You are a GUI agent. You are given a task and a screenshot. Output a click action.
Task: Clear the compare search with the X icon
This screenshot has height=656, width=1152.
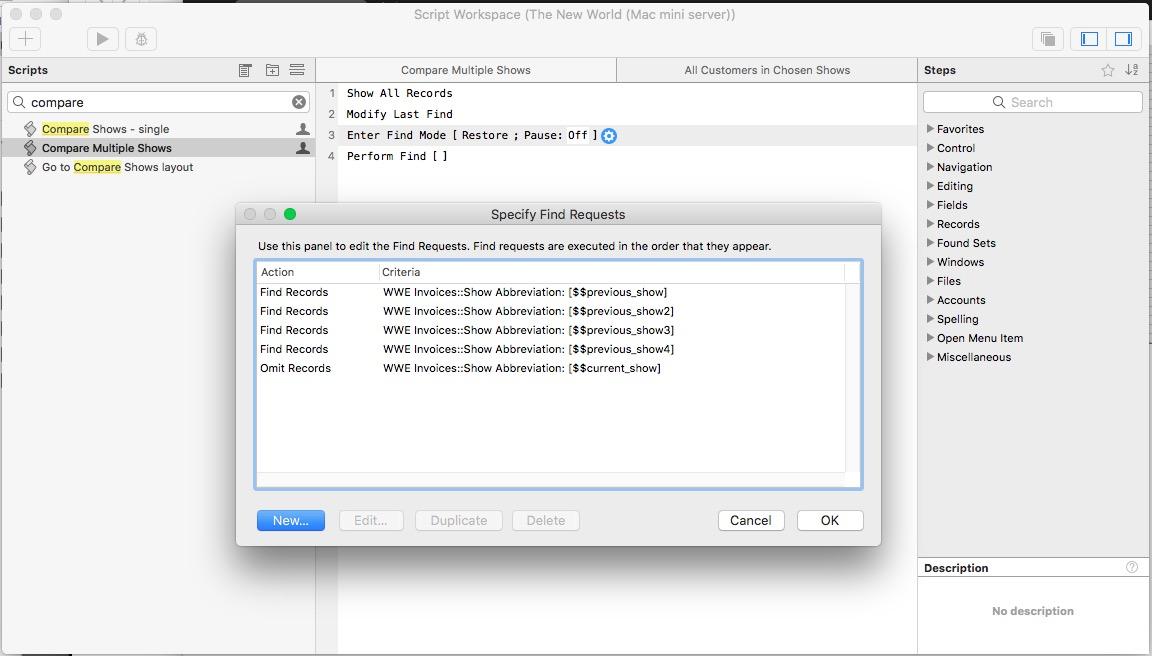pyautogui.click(x=298, y=102)
